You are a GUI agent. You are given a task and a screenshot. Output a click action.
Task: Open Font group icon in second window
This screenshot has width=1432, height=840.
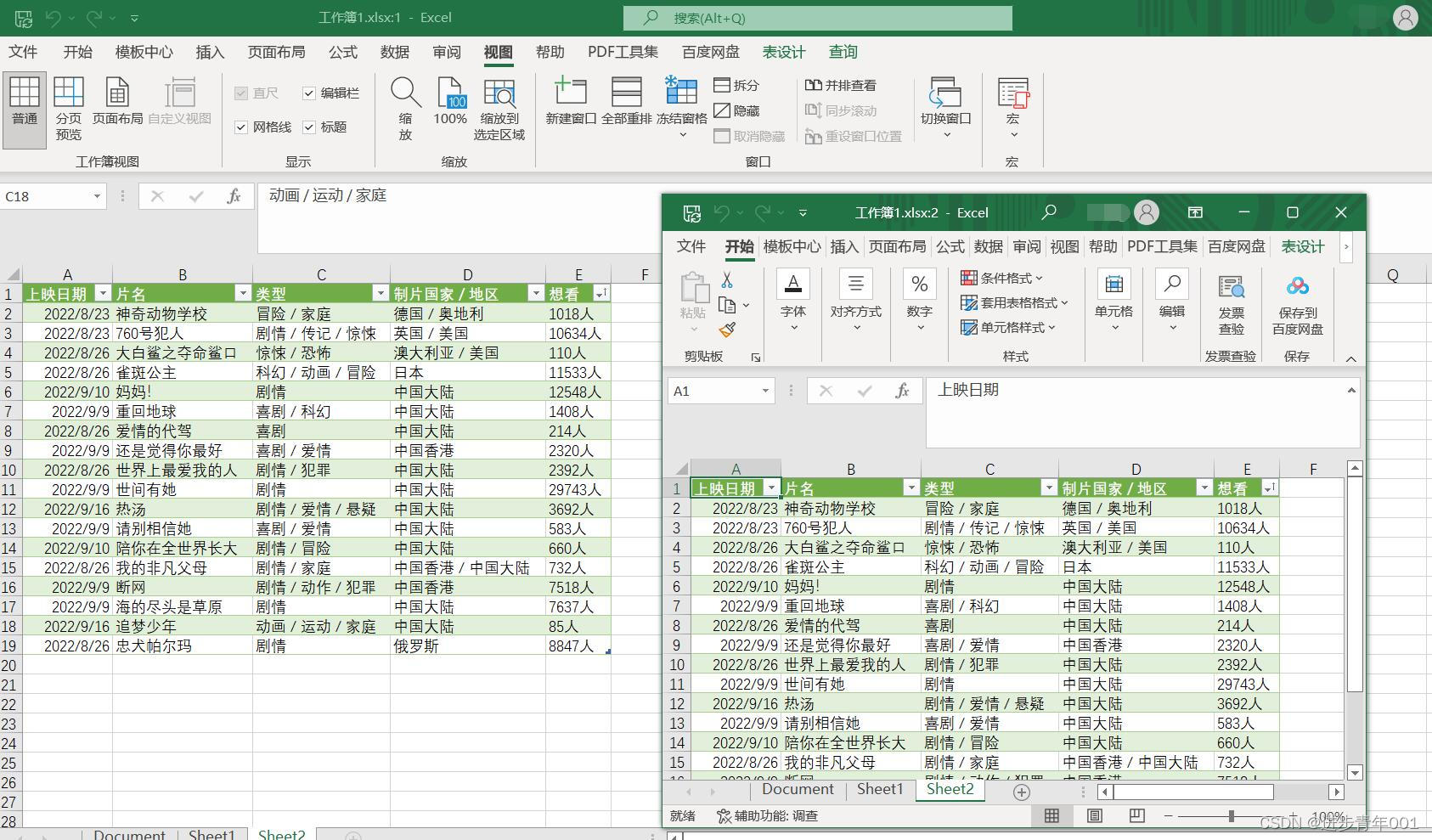click(x=793, y=285)
